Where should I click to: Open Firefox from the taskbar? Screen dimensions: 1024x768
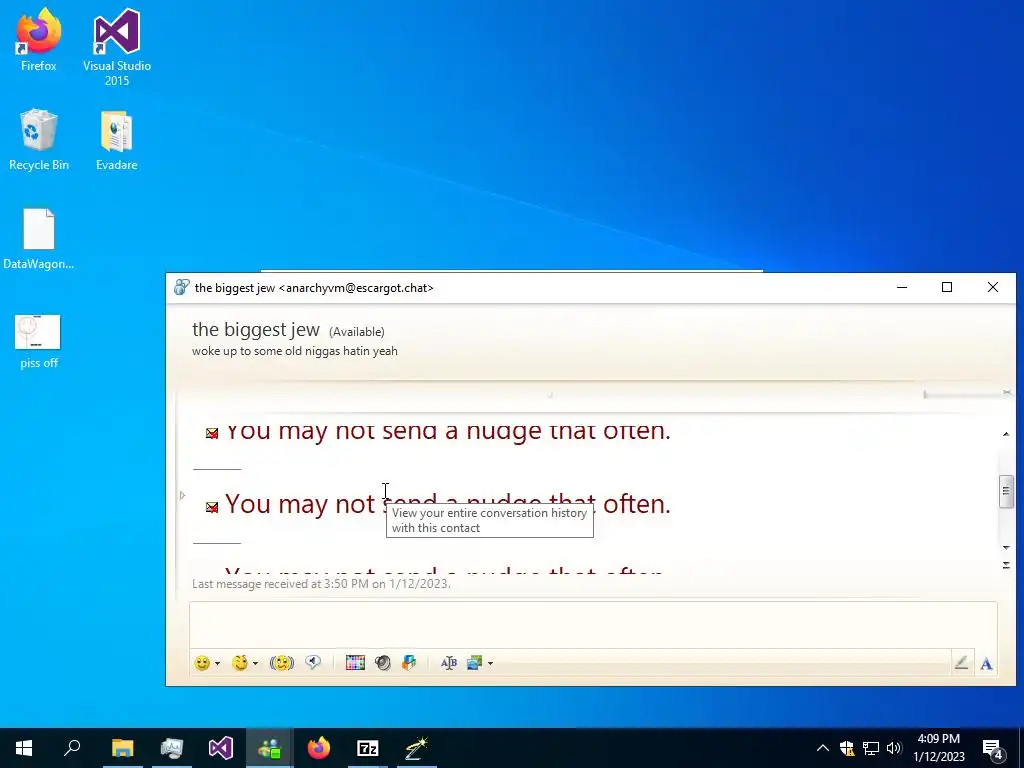[x=319, y=748]
